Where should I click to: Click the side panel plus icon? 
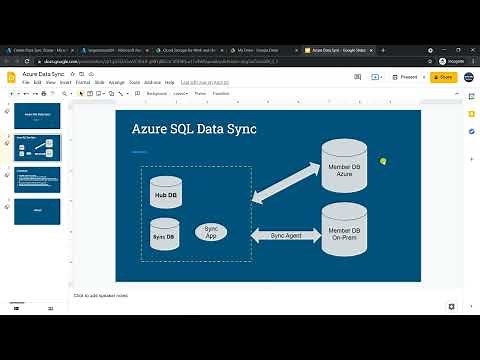pos(472,159)
